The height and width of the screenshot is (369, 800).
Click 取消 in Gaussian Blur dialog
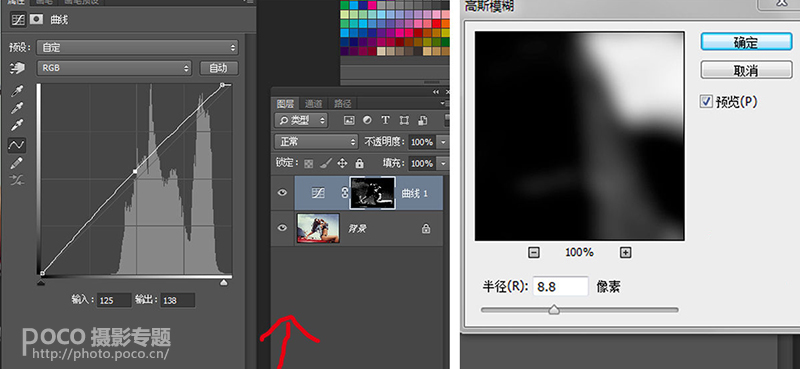746,70
